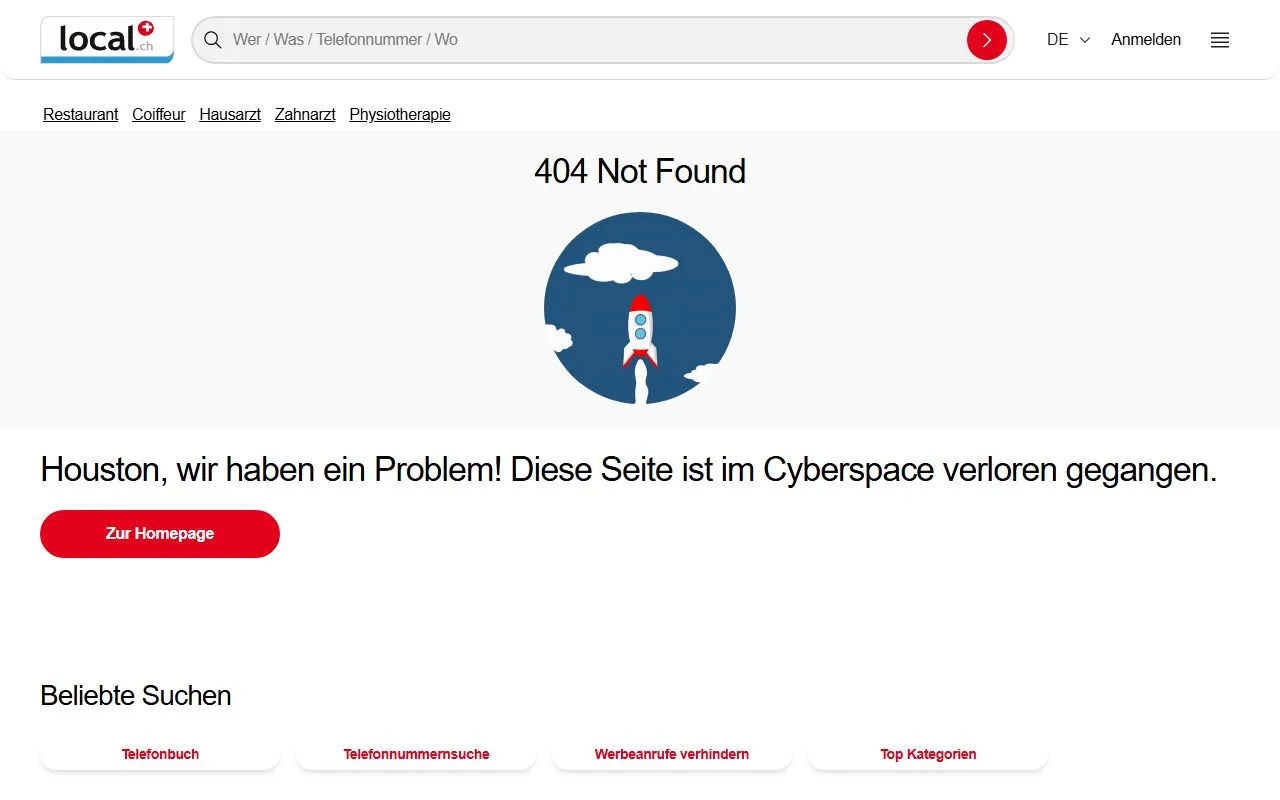The height and width of the screenshot is (800, 1280).
Task: Focus the Wer / Was search field
Action: 590,40
